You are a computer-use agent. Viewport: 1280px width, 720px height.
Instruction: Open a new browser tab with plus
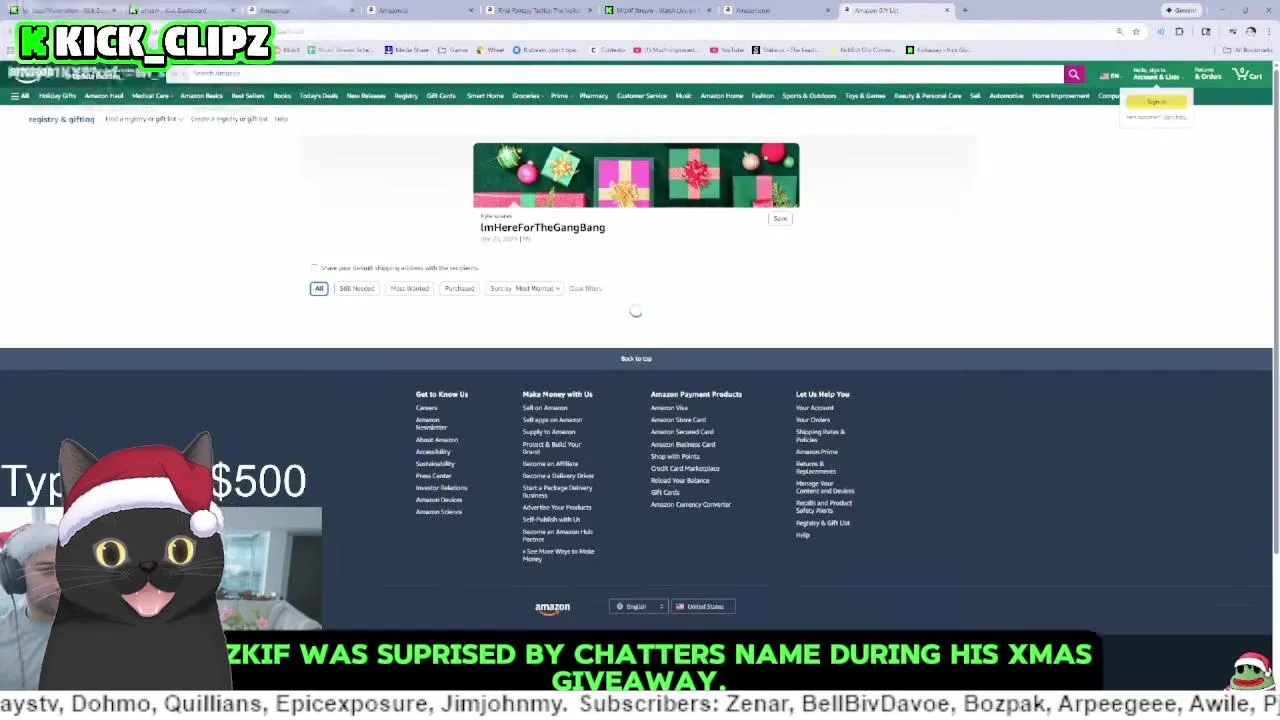964,10
